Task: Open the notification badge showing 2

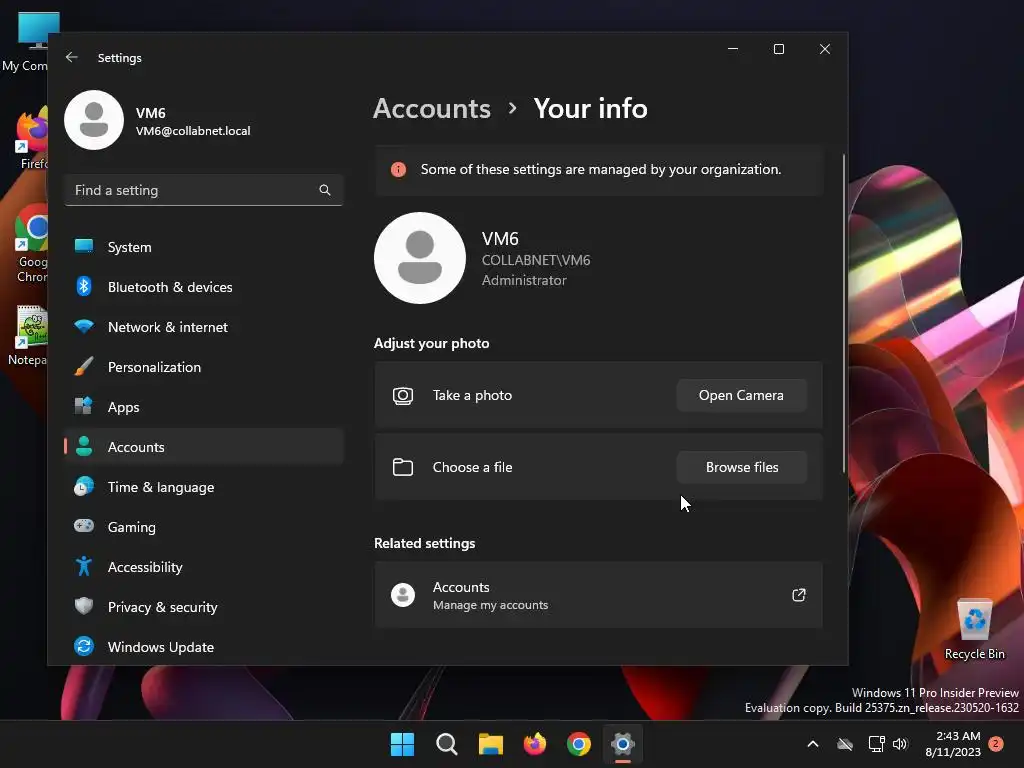Action: coord(996,743)
